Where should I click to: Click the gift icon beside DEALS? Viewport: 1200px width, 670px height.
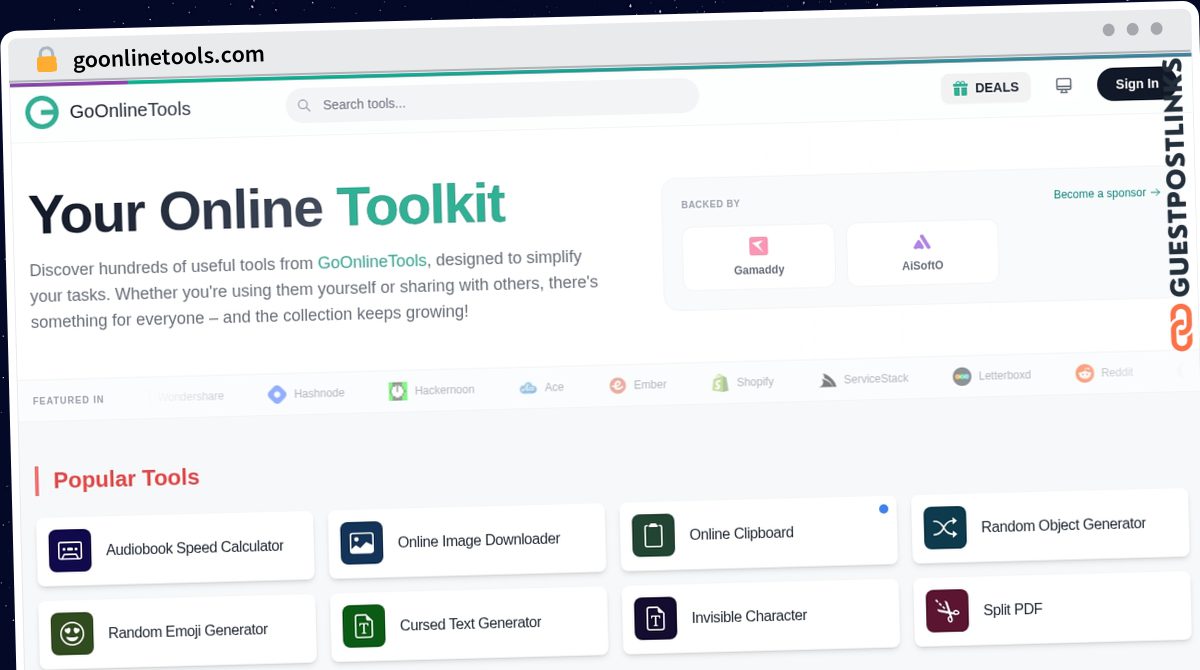point(960,88)
